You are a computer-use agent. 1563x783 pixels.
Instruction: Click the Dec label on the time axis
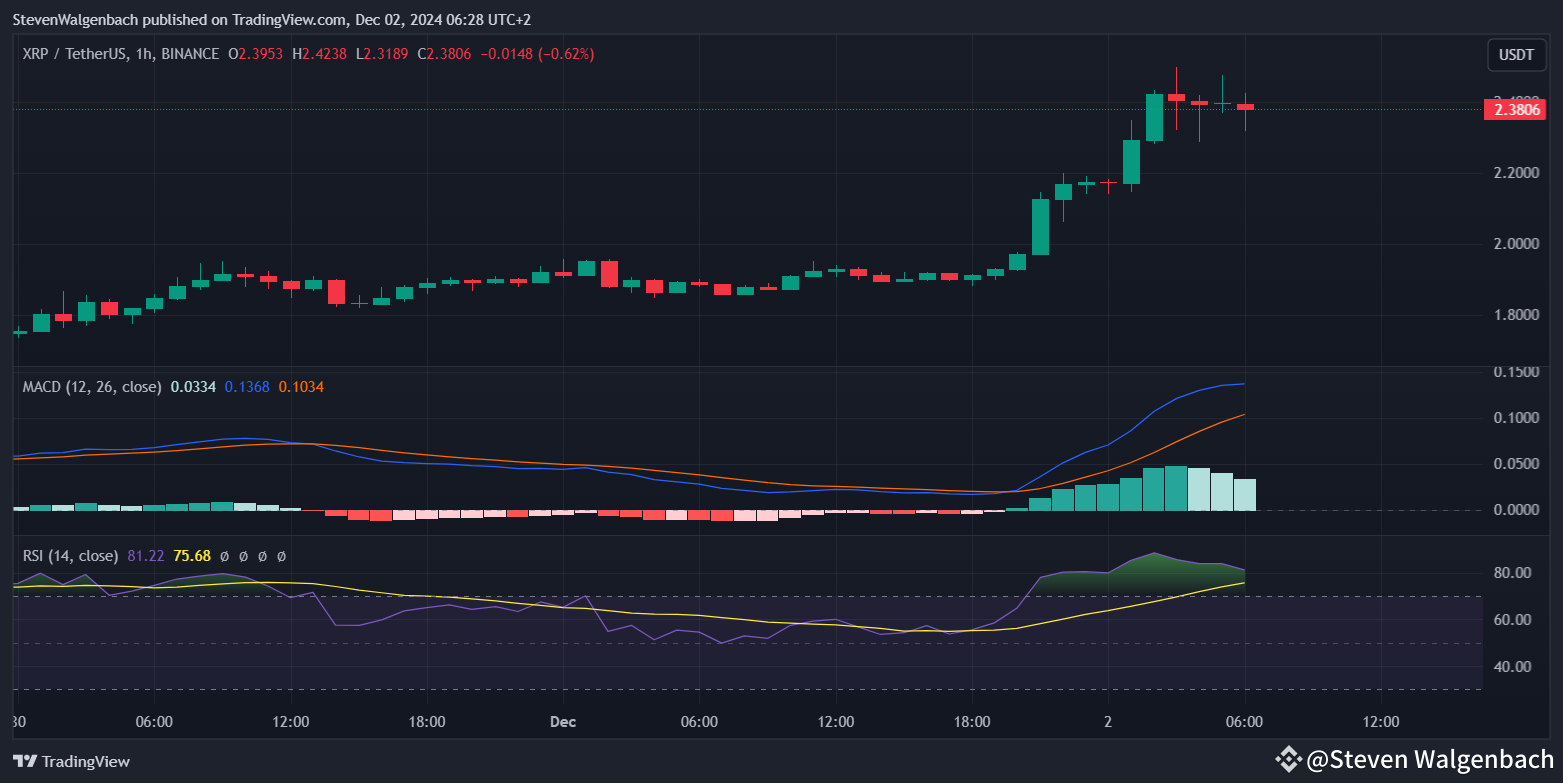[562, 721]
